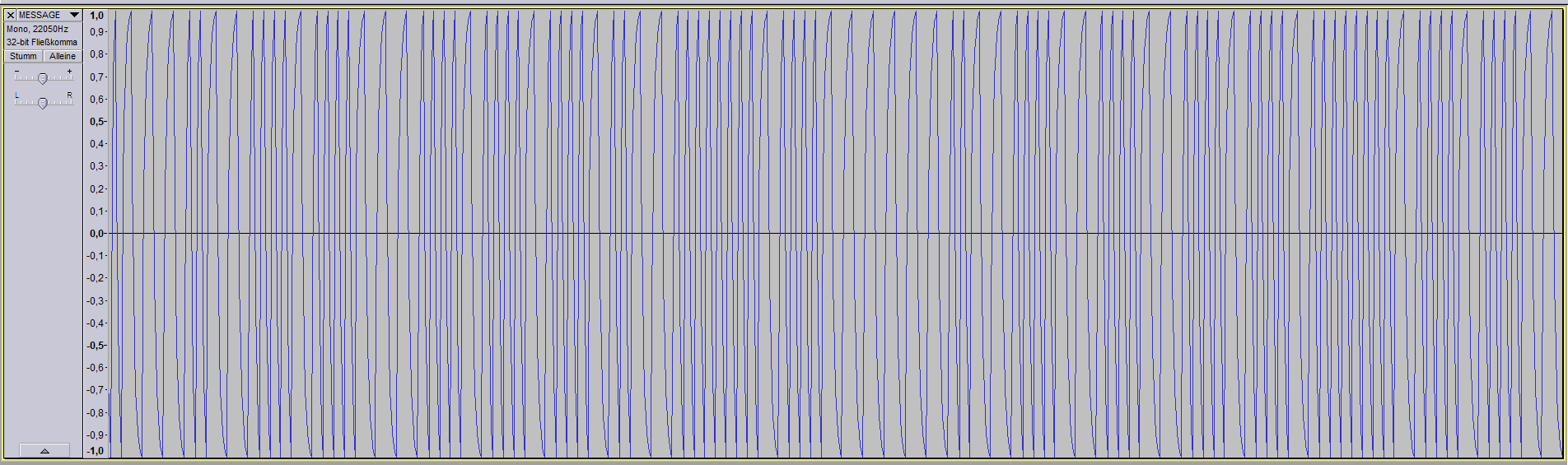
Task: Click the gain slider handle
Action: point(43,79)
